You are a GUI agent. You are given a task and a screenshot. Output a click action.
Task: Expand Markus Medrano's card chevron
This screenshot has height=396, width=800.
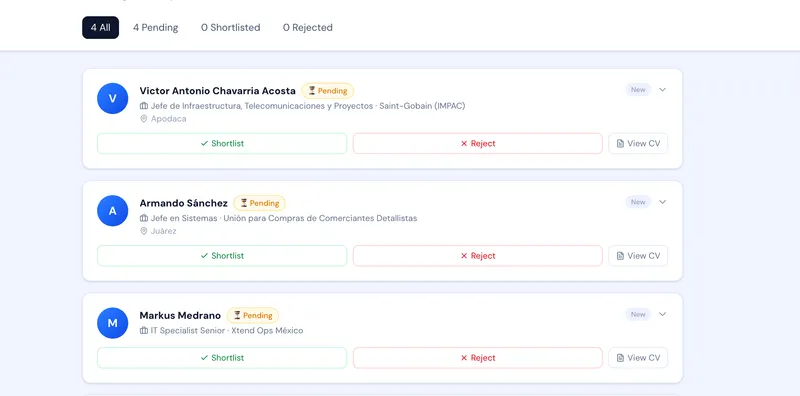(x=662, y=314)
